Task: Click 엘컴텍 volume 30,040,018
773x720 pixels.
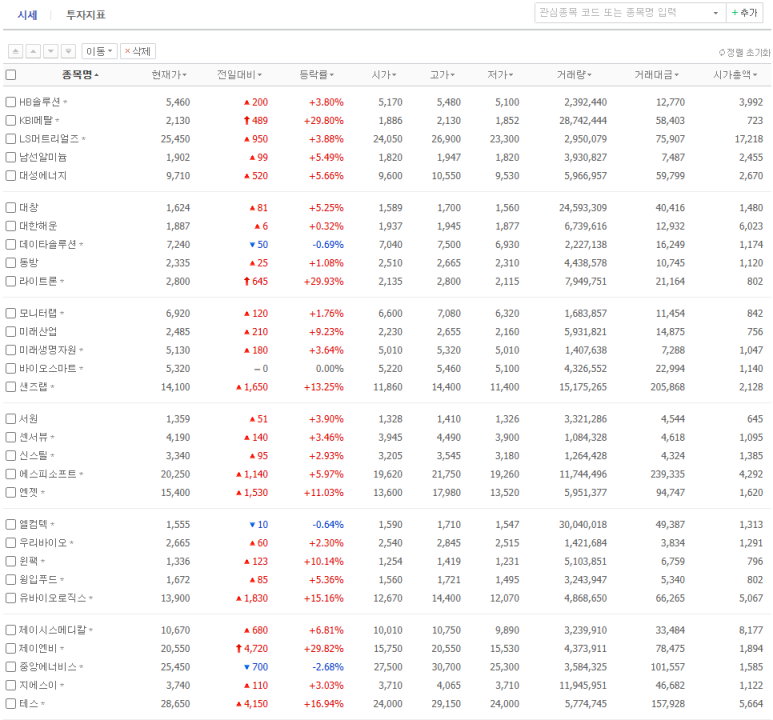Action: click(583, 524)
